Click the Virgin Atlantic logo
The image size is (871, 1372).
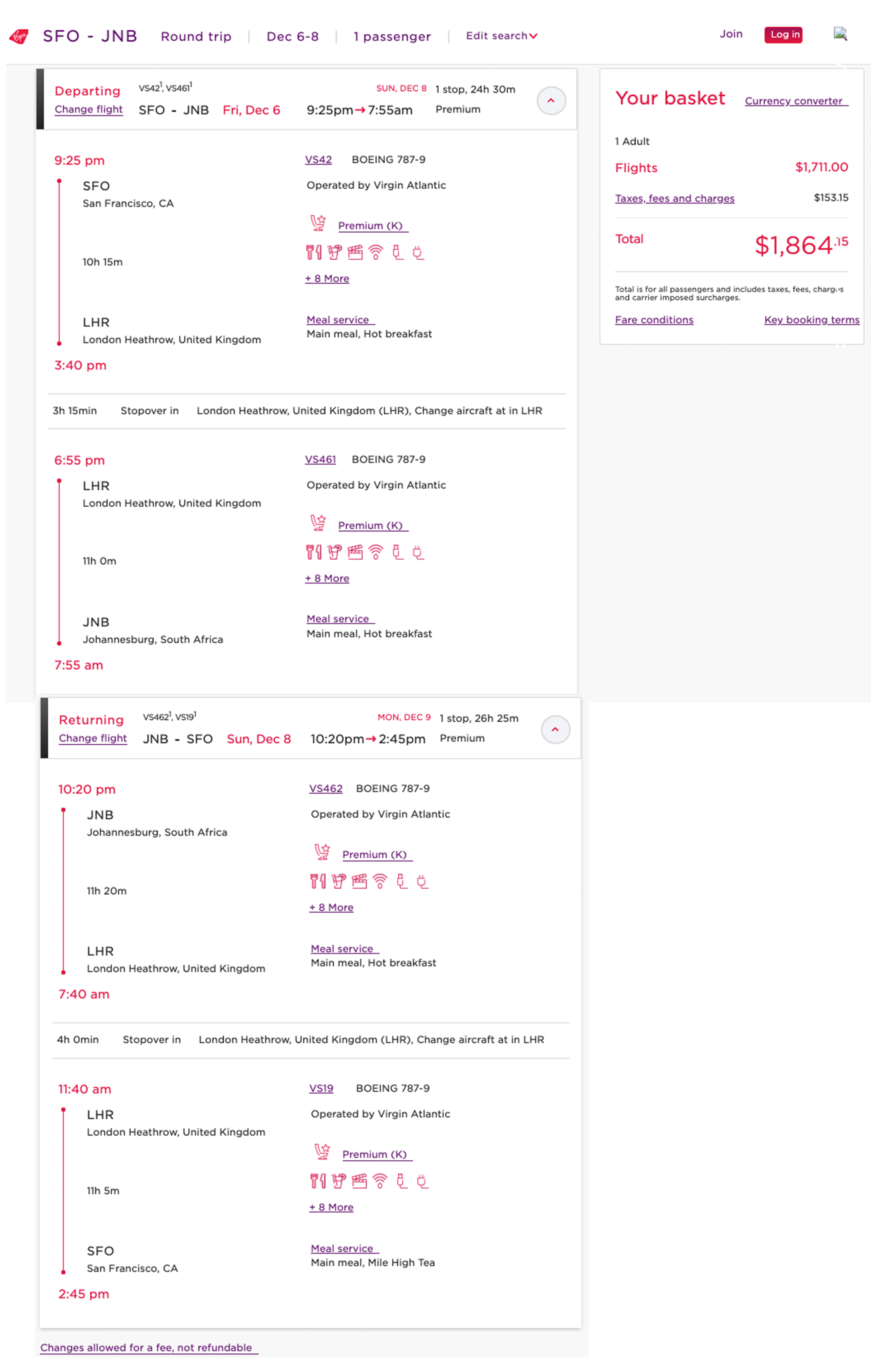19,36
